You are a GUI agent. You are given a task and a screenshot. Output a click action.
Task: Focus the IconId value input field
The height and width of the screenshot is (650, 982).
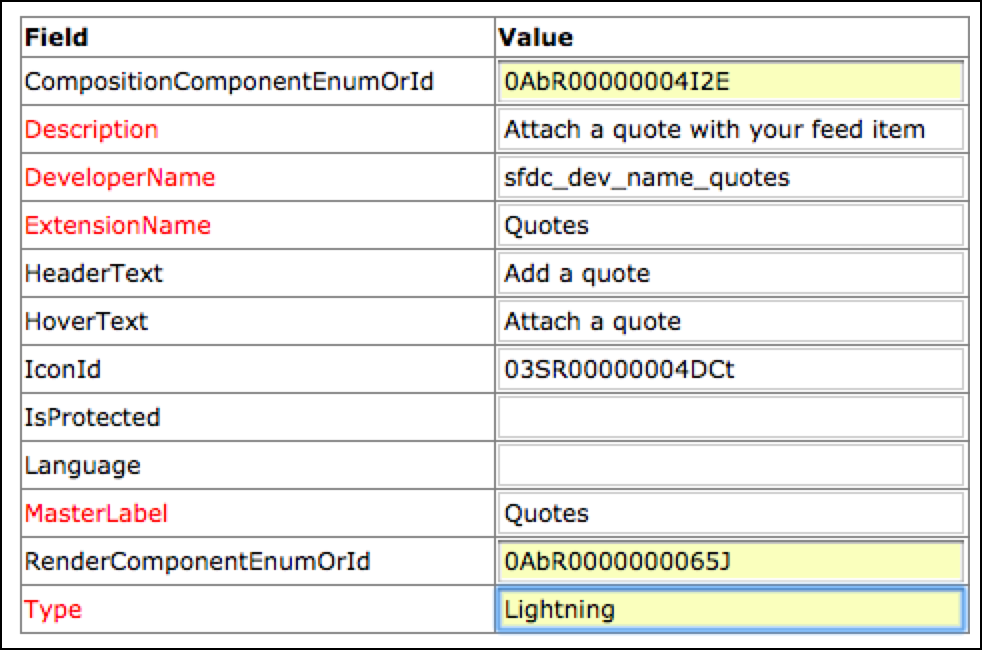[x=730, y=370]
